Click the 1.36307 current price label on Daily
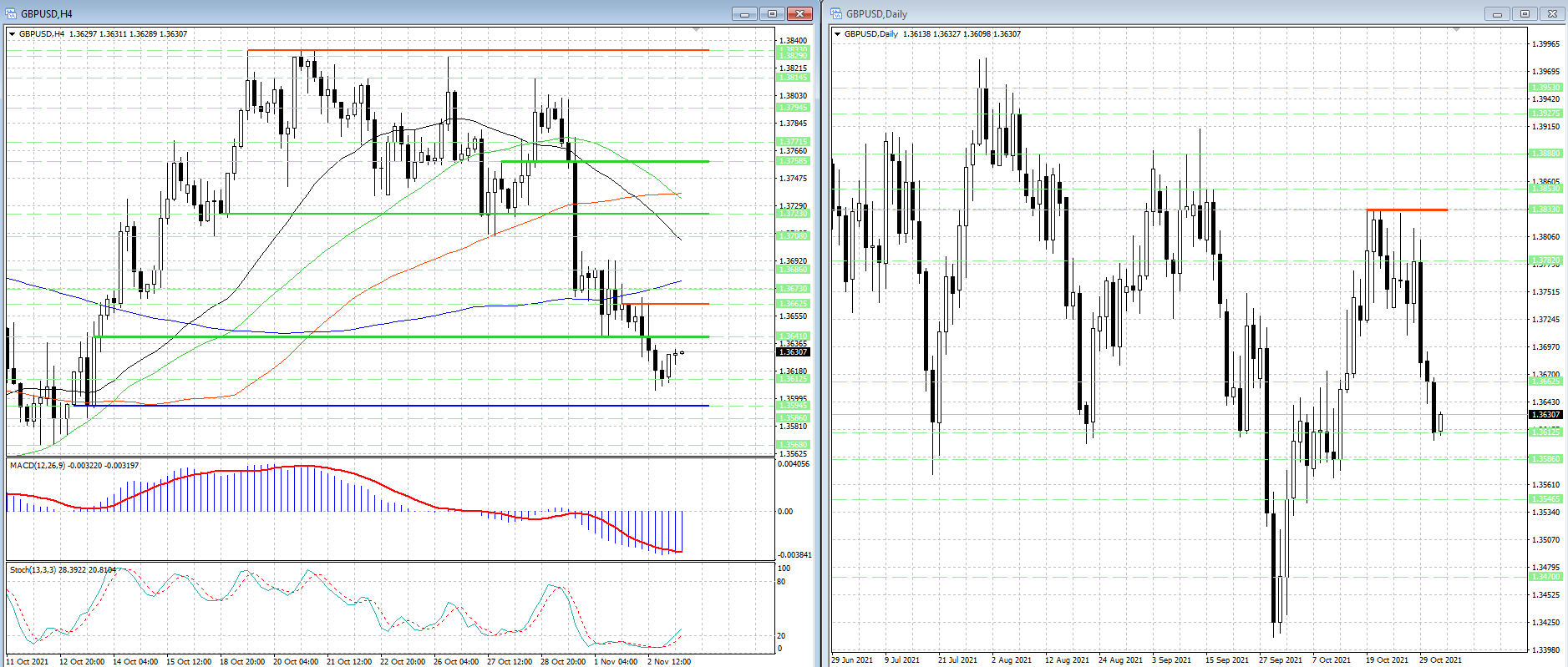 (1545, 415)
